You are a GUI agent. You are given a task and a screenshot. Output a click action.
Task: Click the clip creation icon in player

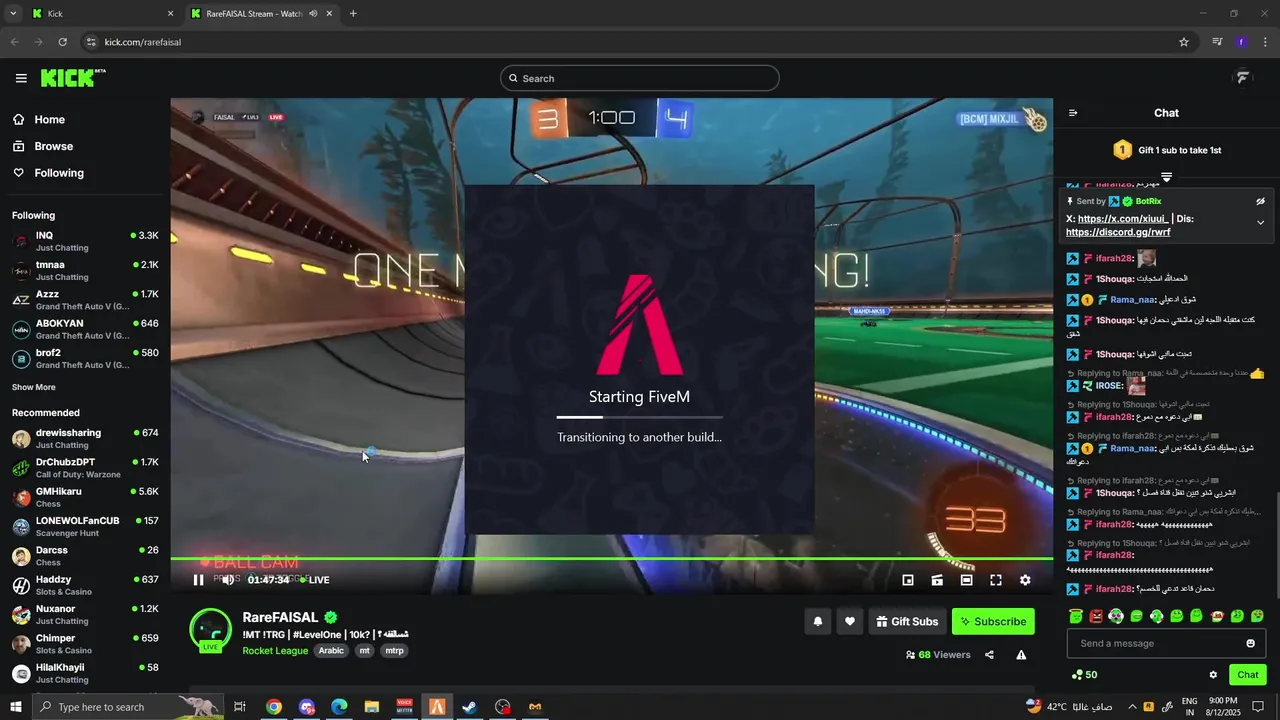937,580
